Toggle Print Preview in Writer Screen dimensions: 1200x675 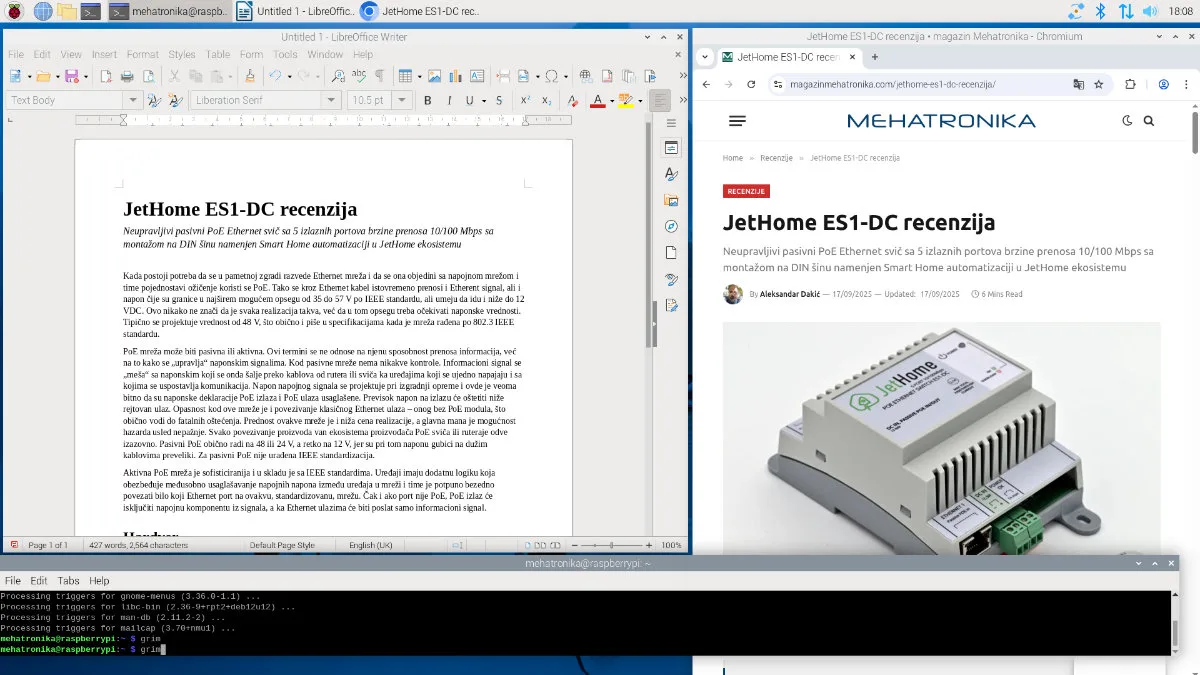click(x=149, y=76)
